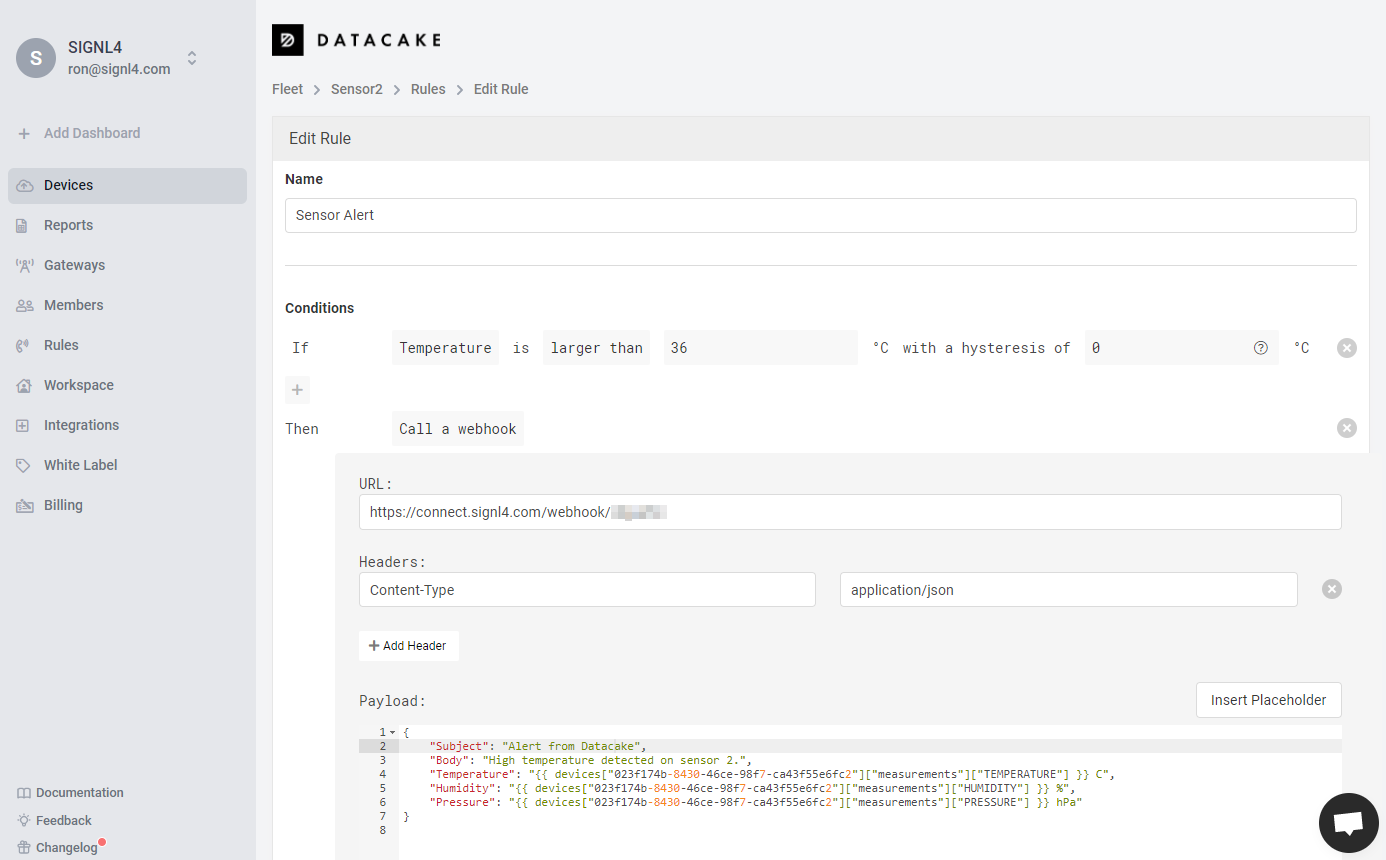The image size is (1386, 860).
Task: Click the Content-Type header name field
Action: click(587, 590)
